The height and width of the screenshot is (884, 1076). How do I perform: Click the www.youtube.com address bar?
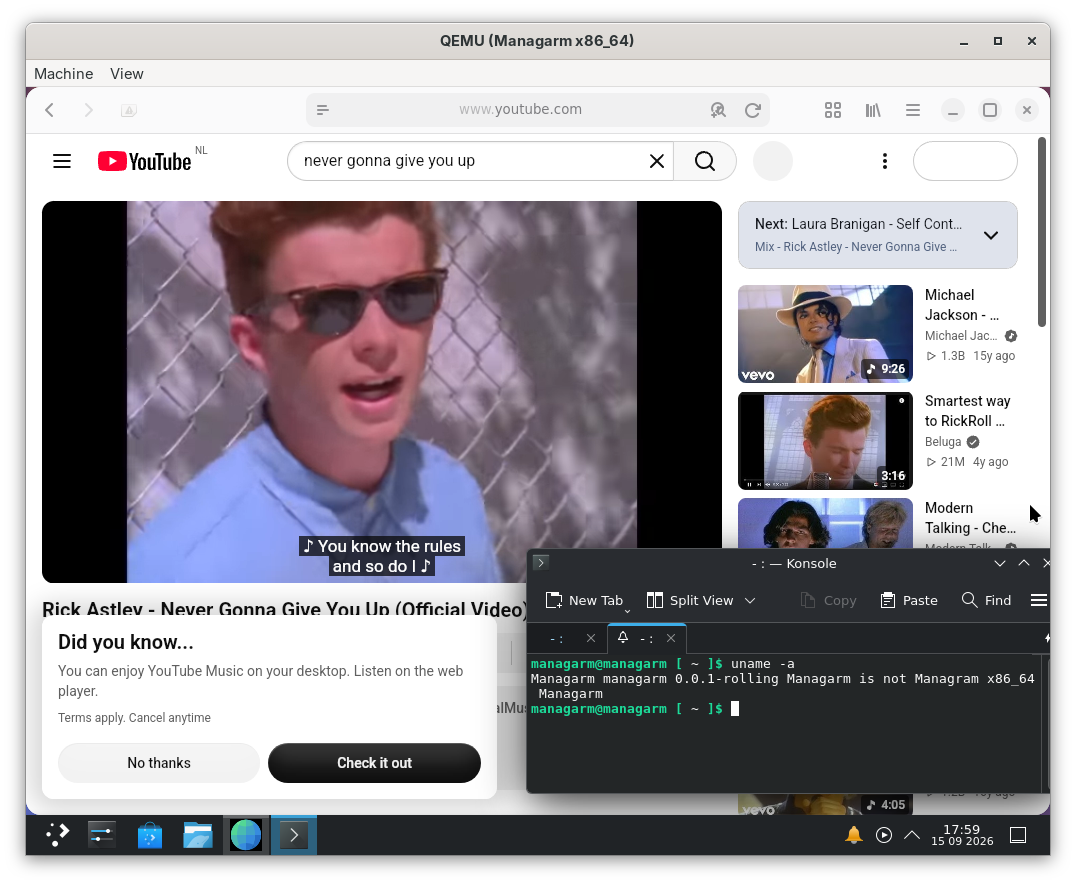520,110
